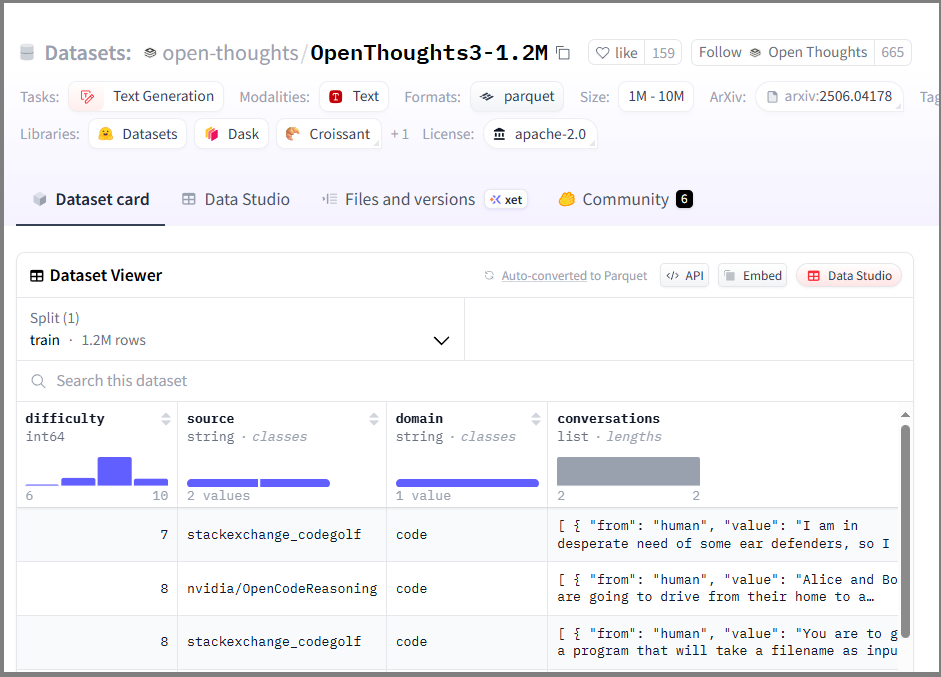Viewport: 941px width, 677px height.
Task: Select the Datasets library tag
Action: pyautogui.click(x=138, y=134)
